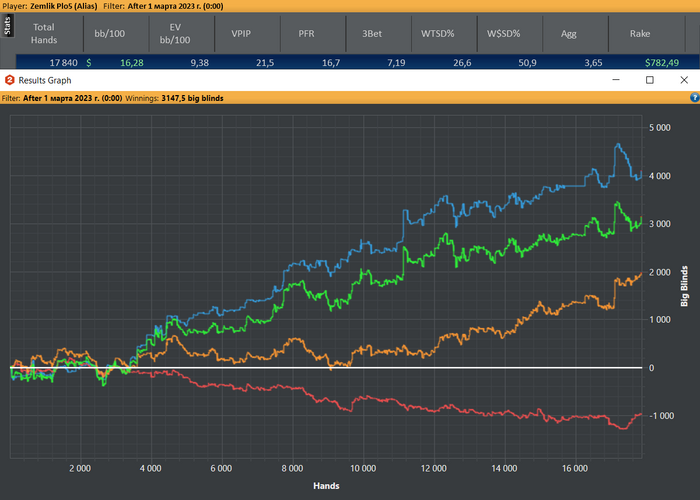This screenshot has height=500, width=700.
Task: Sort by VPIP column header
Action: coord(241,33)
